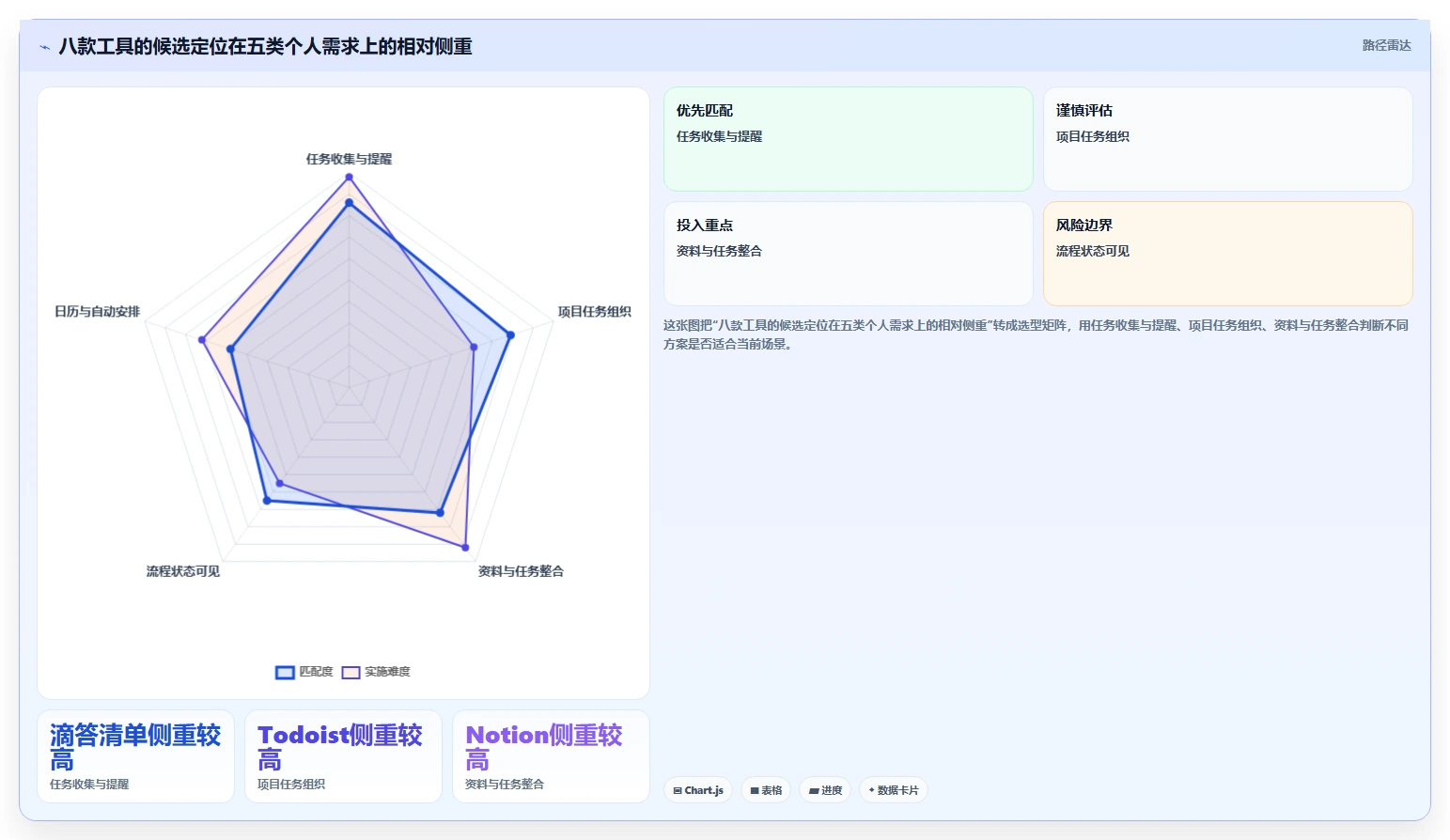Open the 谨慎评估 card
This screenshot has height=840, width=1450.
click(1228, 139)
